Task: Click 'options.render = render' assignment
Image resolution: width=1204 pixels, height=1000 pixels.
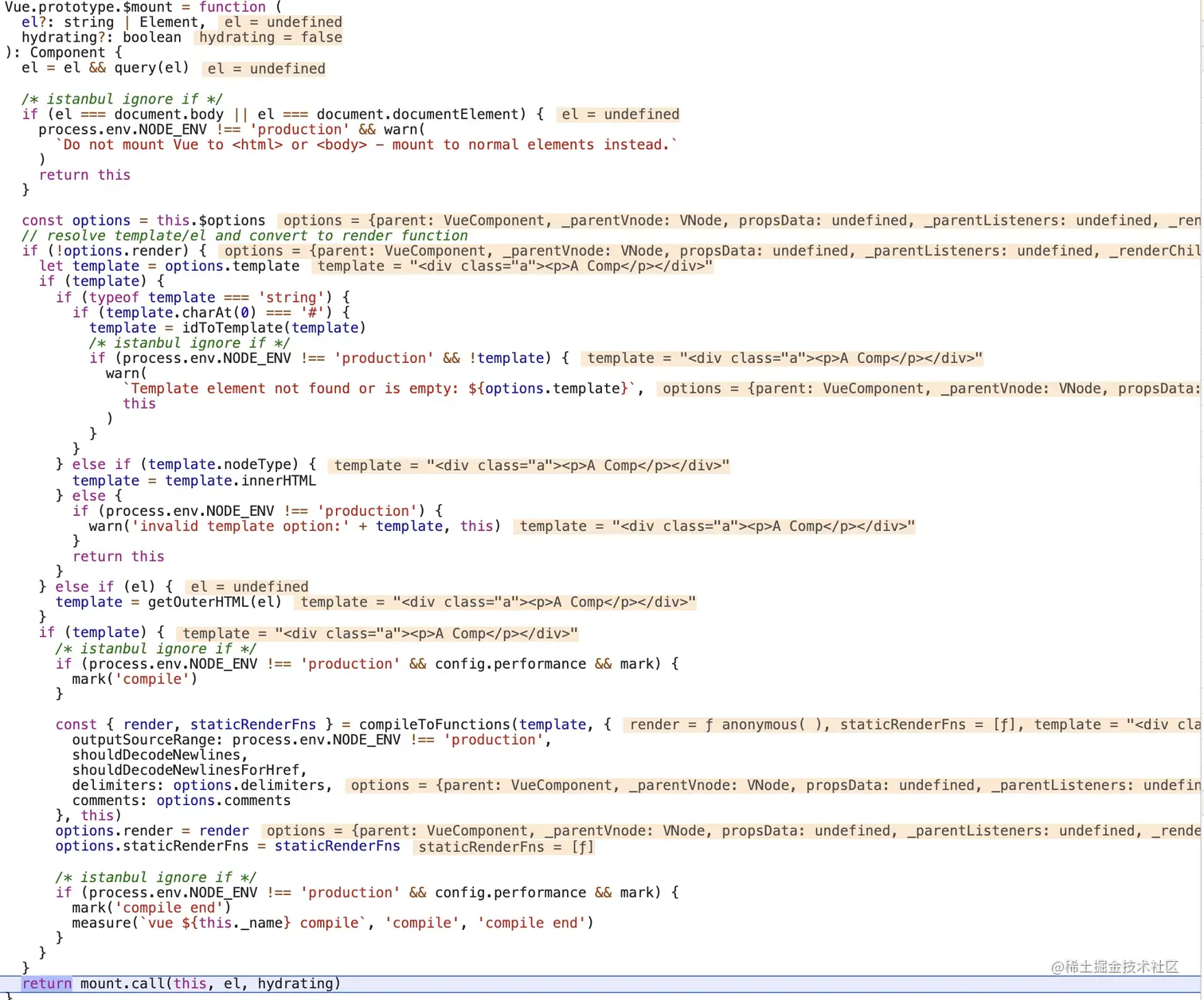Action: click(152, 830)
